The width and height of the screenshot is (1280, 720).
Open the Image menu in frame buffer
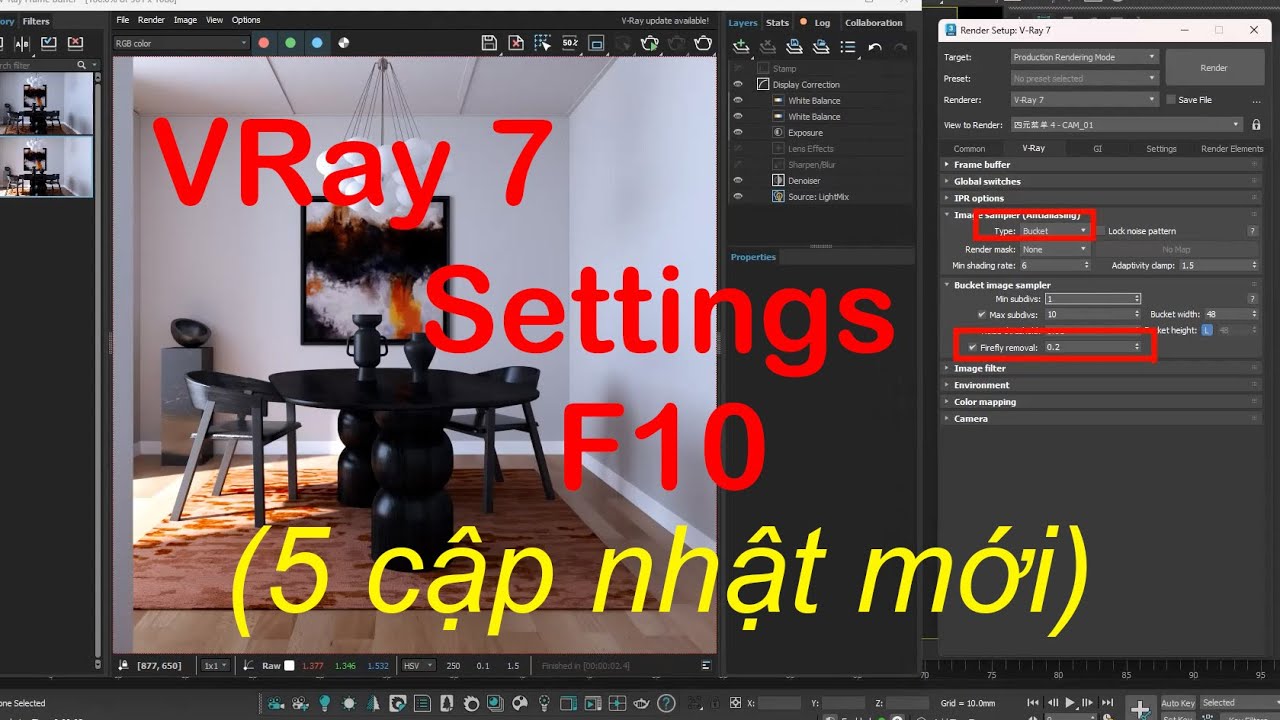[x=185, y=20]
